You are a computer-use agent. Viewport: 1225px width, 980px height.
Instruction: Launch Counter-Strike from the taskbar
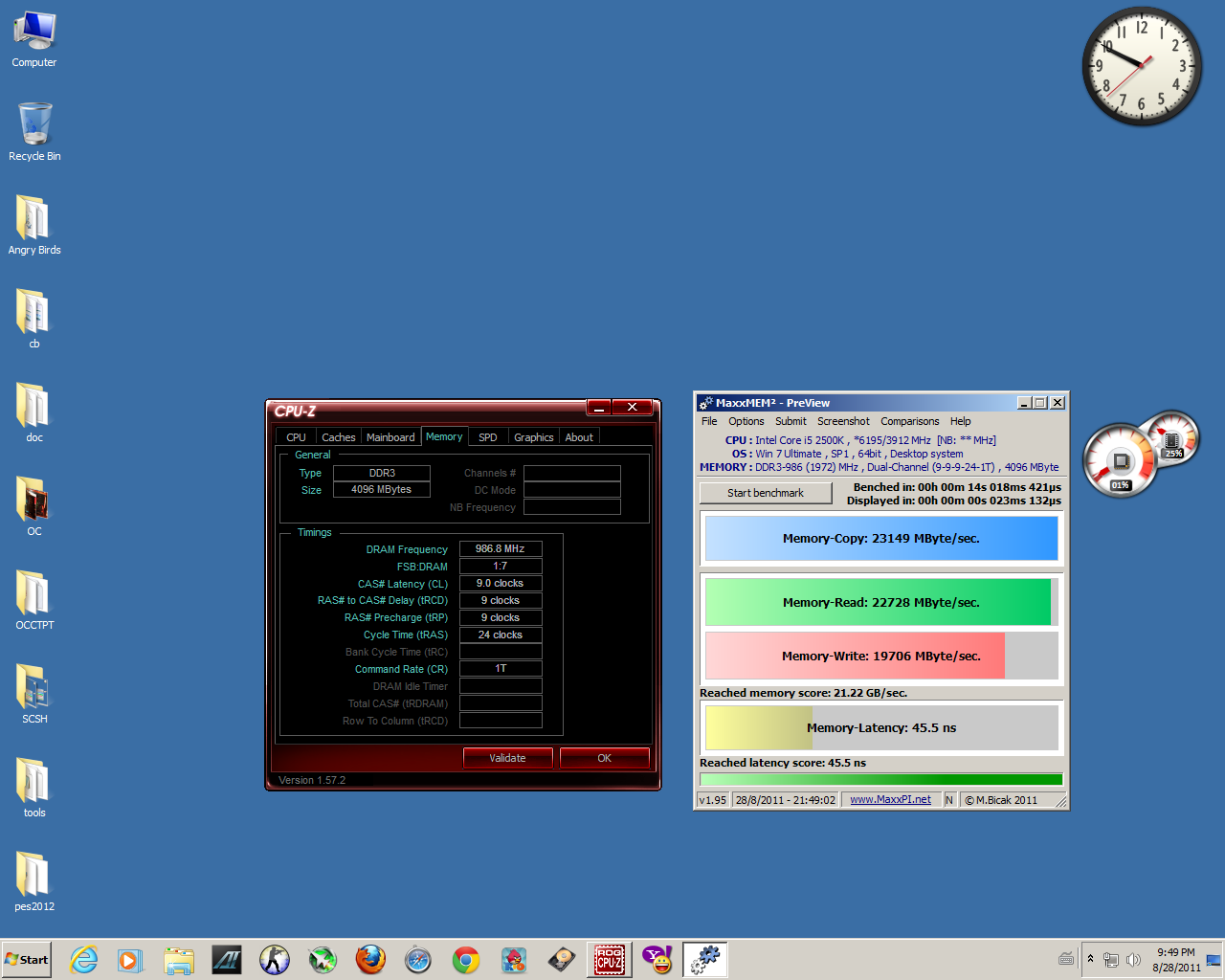(x=275, y=960)
